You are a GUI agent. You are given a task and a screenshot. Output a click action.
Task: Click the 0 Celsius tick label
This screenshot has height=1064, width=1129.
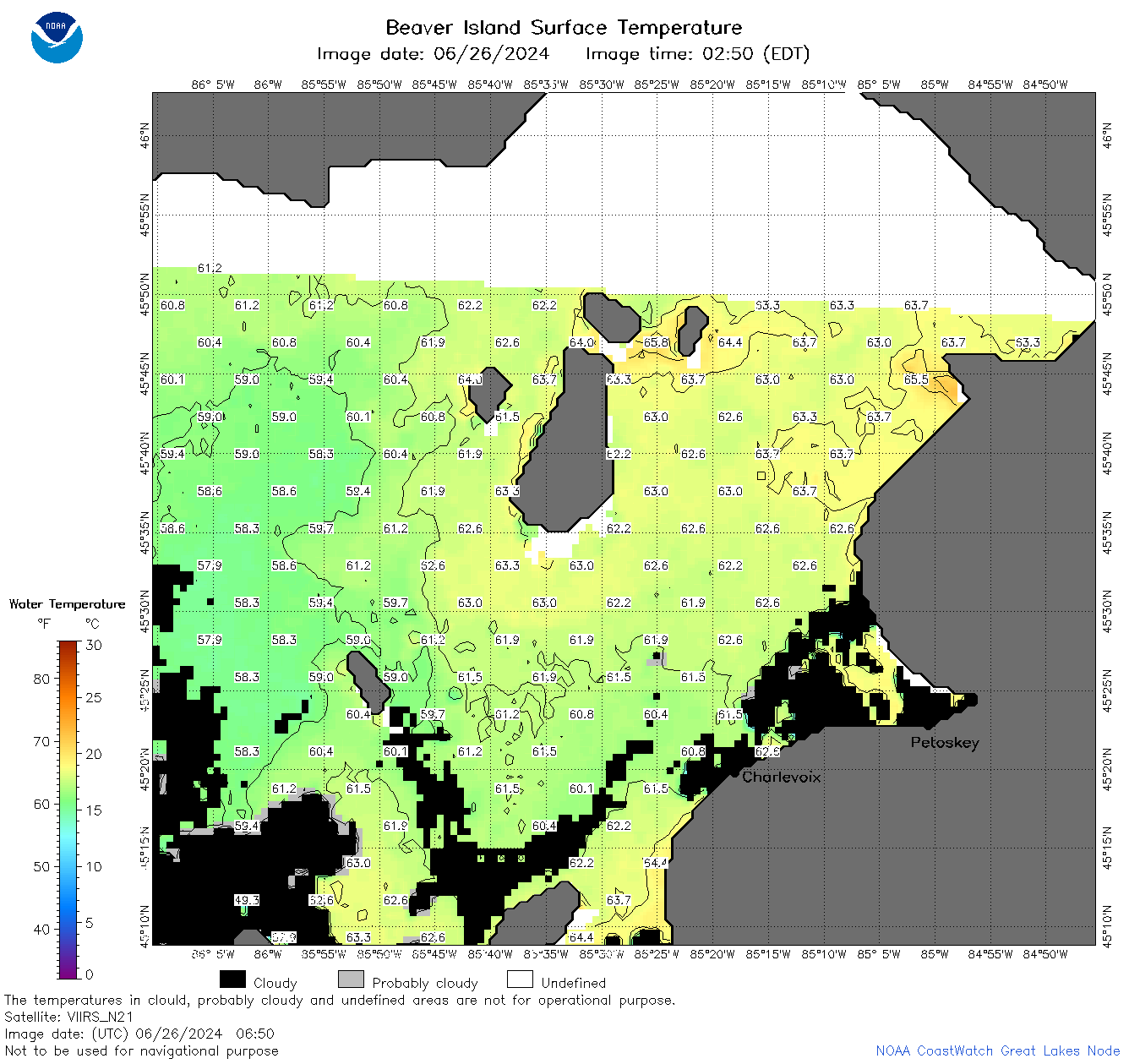90,974
